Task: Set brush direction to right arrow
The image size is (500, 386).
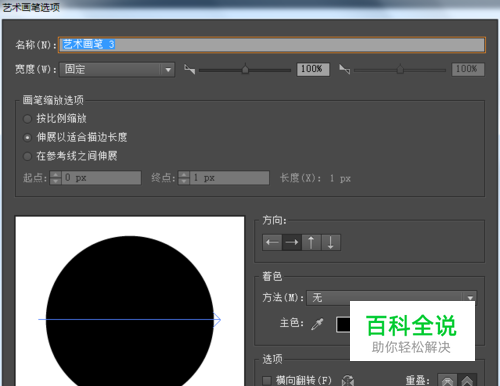Action: coord(292,242)
